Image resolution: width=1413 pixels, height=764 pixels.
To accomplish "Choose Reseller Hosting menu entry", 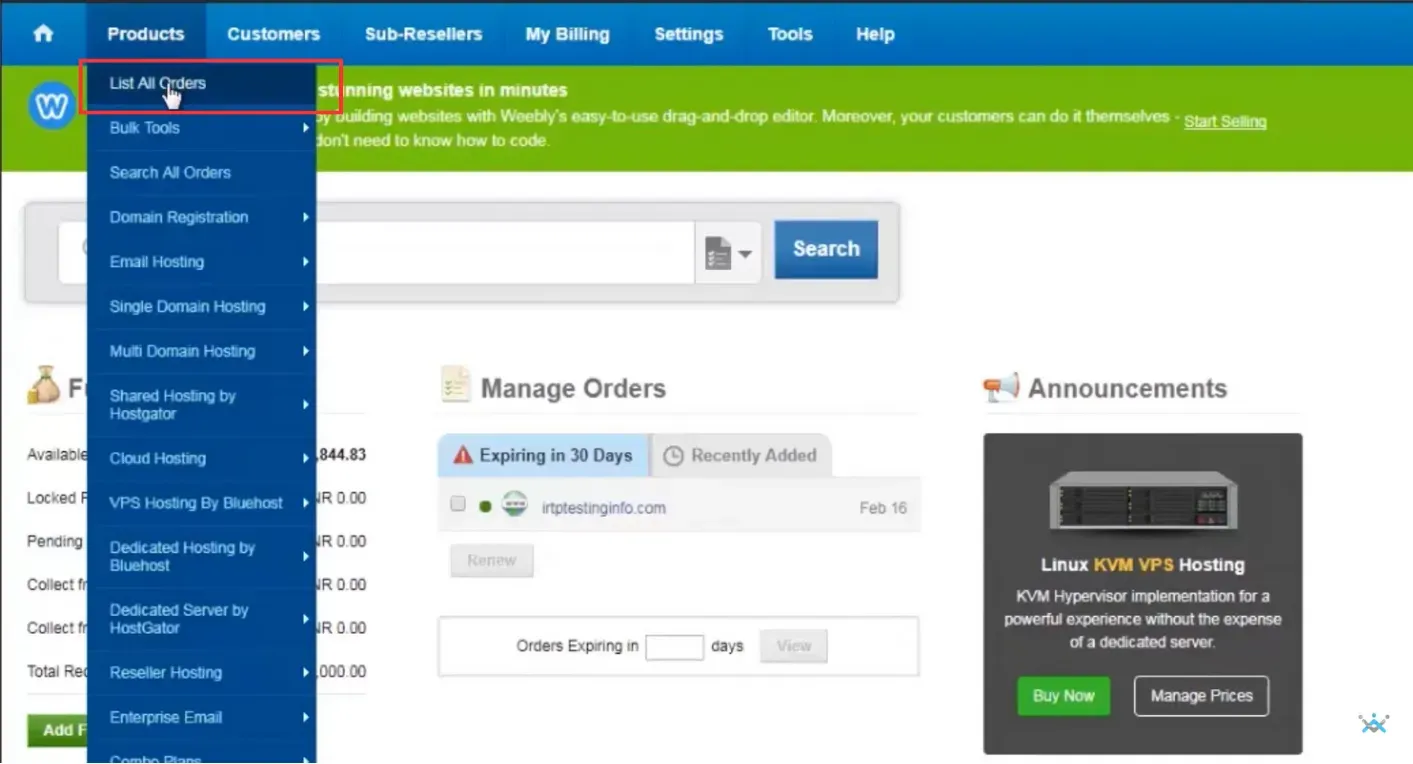I will click(x=202, y=673).
